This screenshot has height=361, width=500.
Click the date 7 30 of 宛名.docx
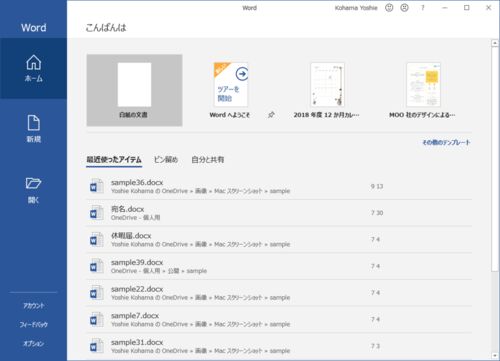coord(377,213)
